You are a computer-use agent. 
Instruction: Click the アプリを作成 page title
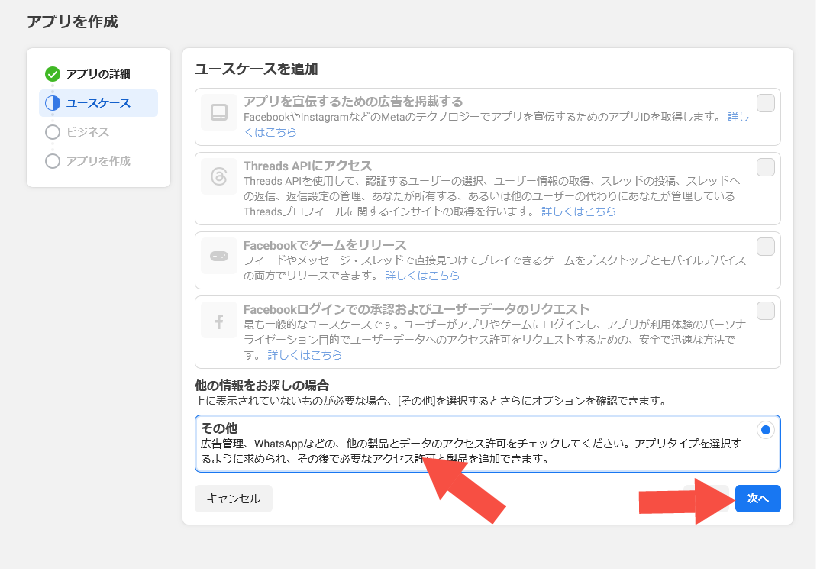(x=72, y=22)
